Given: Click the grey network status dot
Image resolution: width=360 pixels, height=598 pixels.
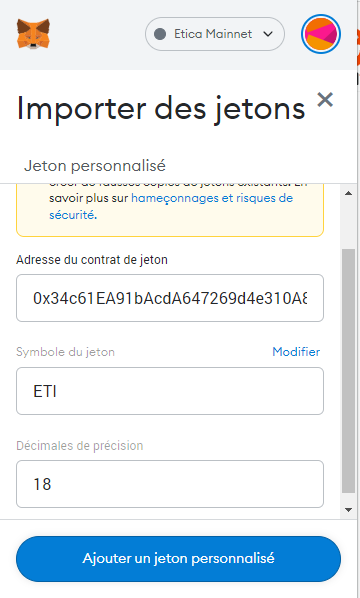Looking at the screenshot, I should coord(160,34).
